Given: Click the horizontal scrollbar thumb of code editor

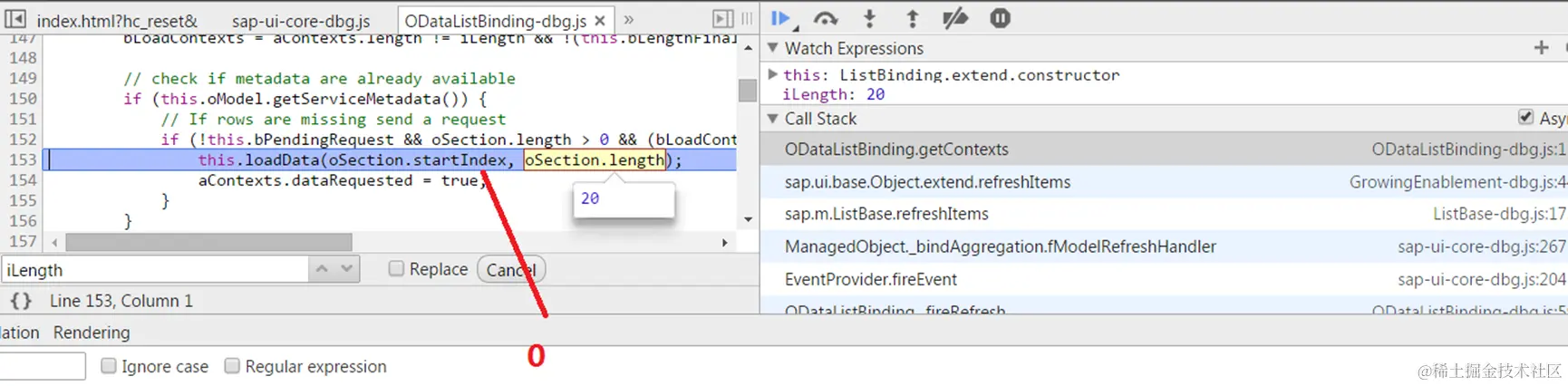Looking at the screenshot, I should (208, 242).
